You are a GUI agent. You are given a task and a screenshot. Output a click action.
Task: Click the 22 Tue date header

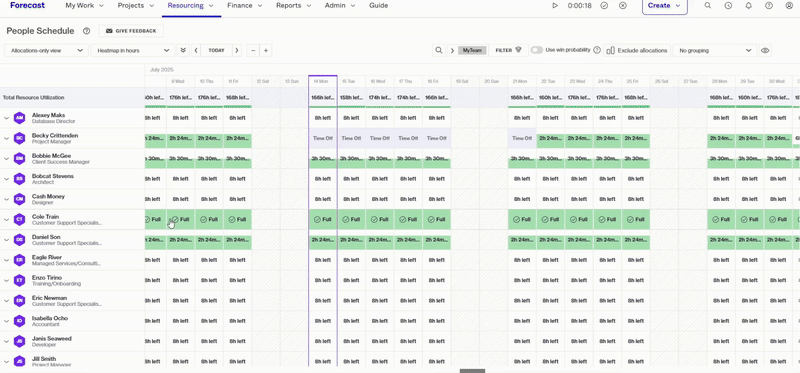(550, 82)
